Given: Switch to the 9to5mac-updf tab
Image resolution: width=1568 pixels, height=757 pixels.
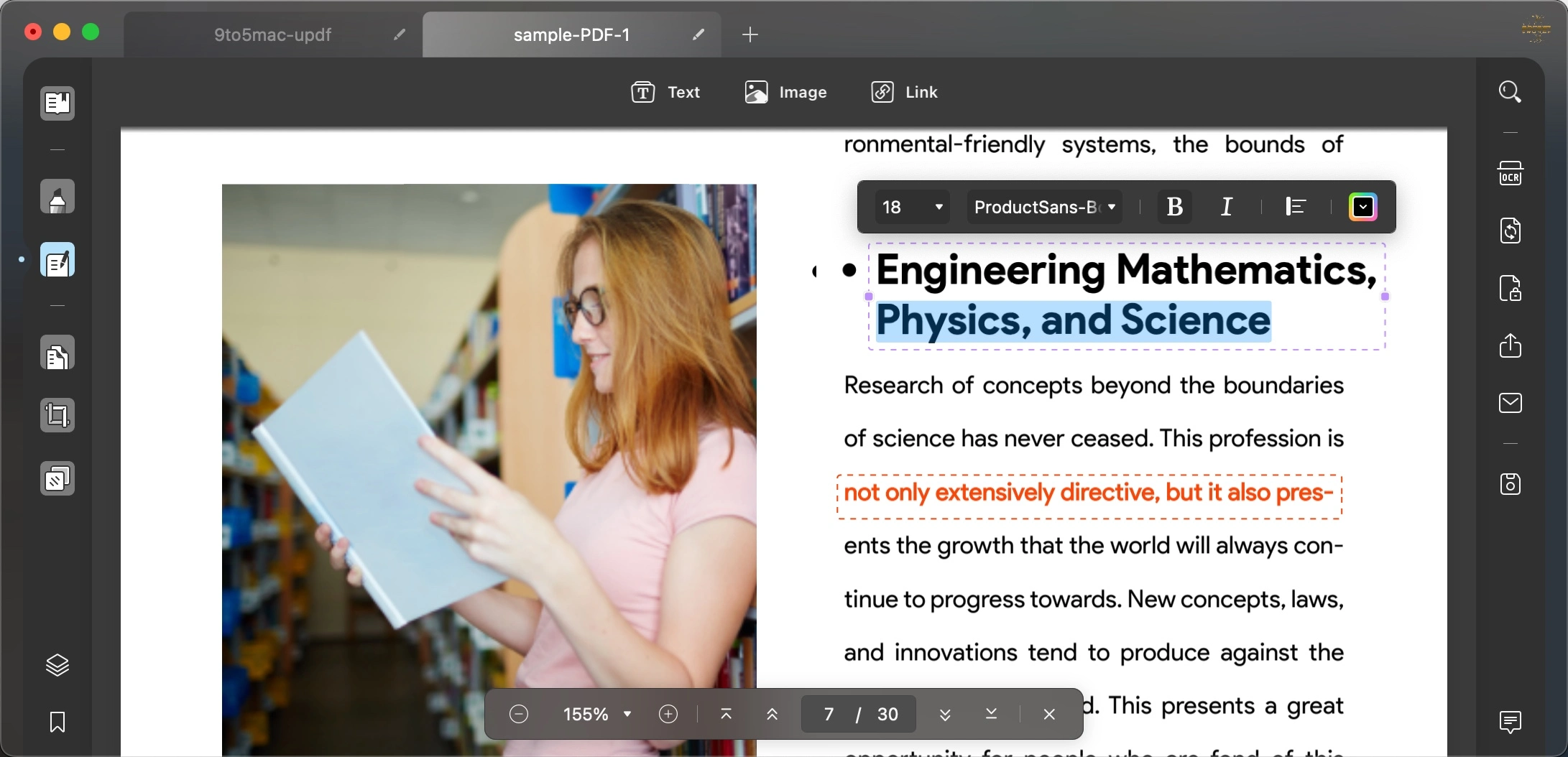Looking at the screenshot, I should coord(273,34).
